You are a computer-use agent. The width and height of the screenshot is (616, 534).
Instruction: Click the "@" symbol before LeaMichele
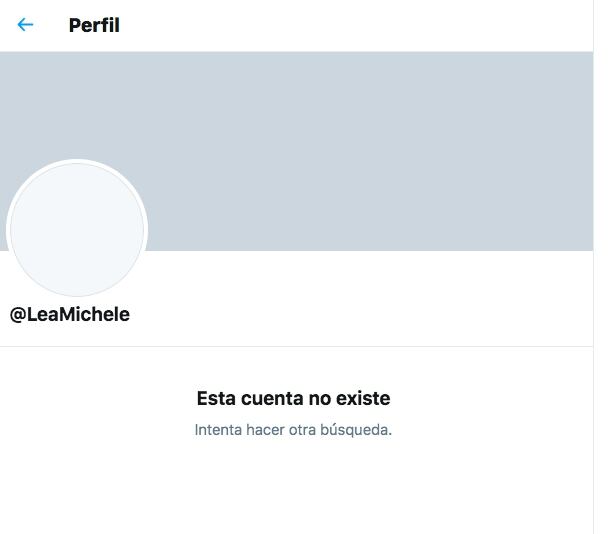point(18,315)
